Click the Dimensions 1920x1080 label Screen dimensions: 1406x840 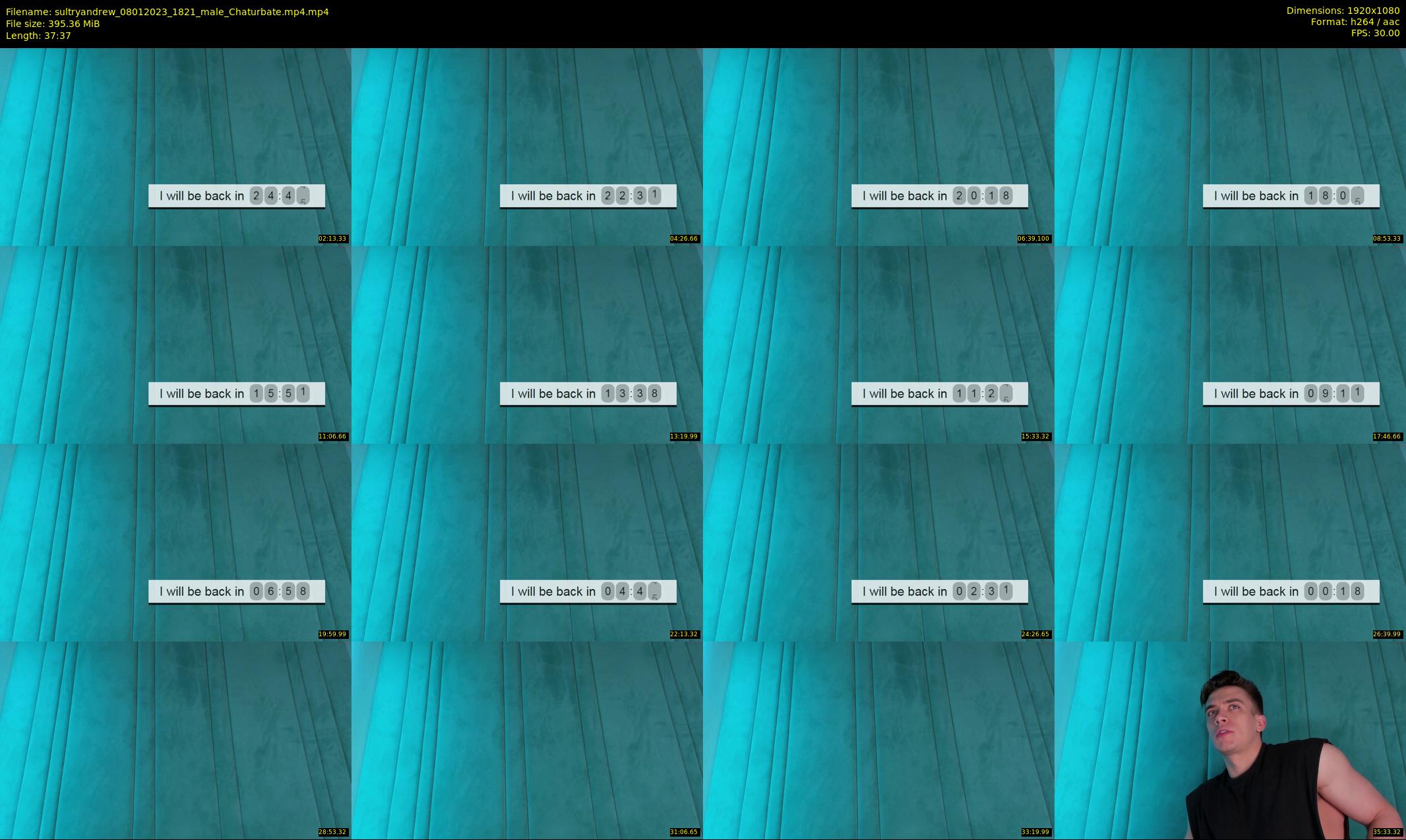(1343, 11)
